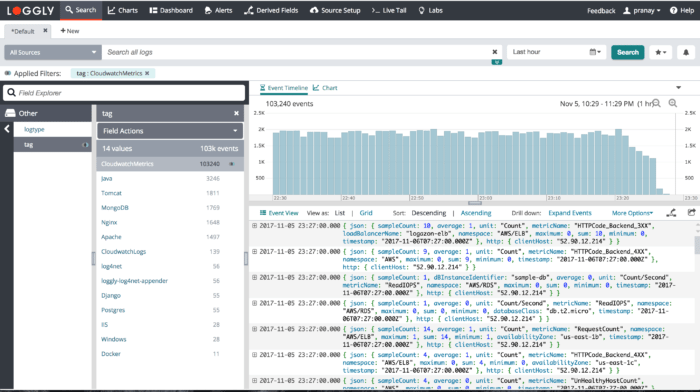Open the More Options menu
The height and width of the screenshot is (392, 700).
(632, 213)
